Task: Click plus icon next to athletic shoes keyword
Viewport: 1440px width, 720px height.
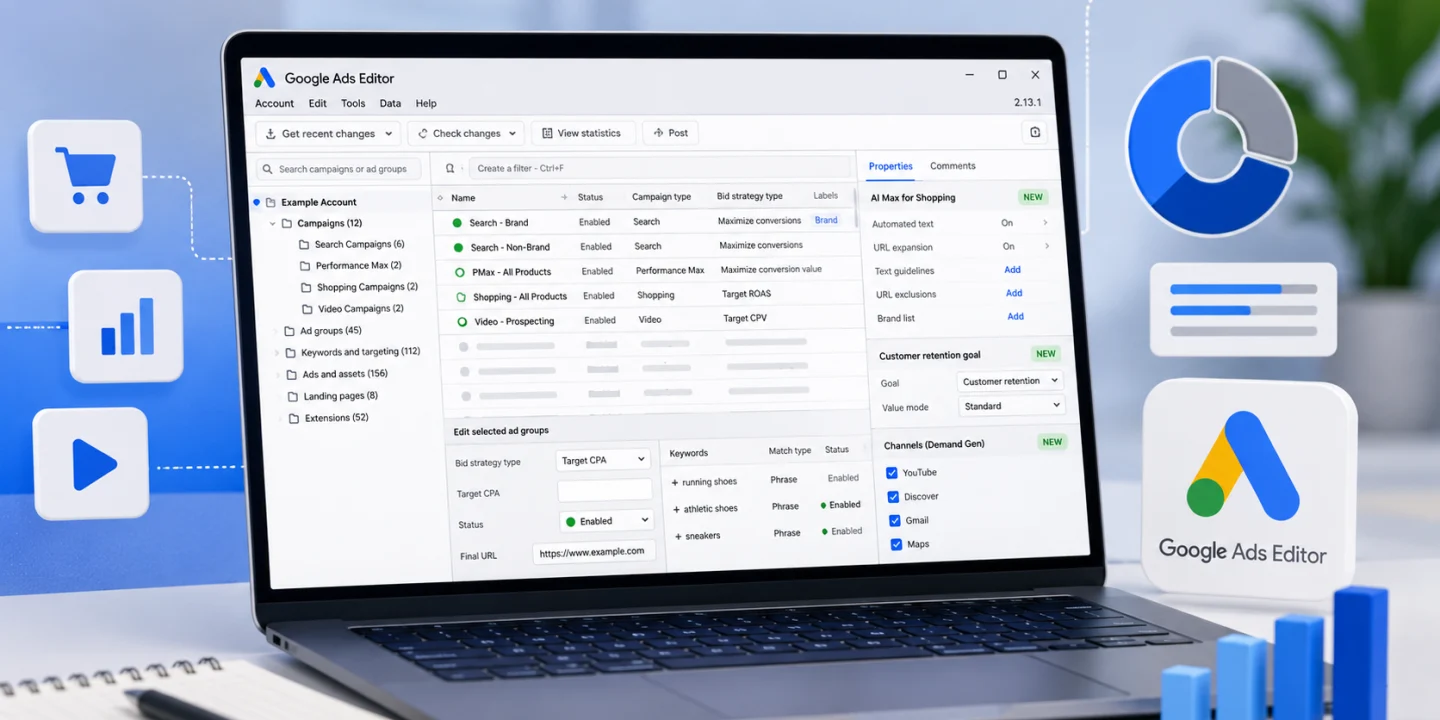Action: pyautogui.click(x=677, y=509)
